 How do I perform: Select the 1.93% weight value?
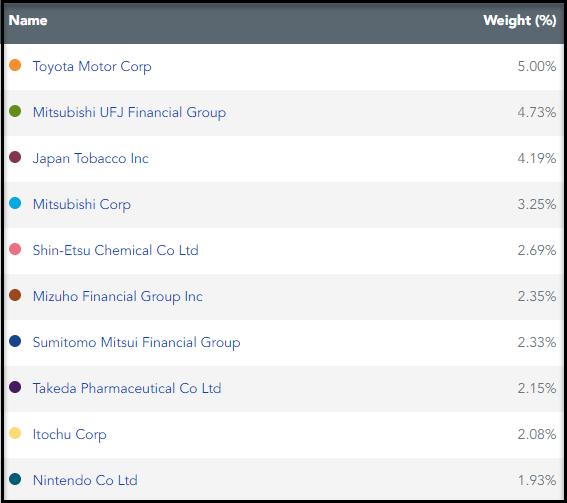click(x=537, y=480)
